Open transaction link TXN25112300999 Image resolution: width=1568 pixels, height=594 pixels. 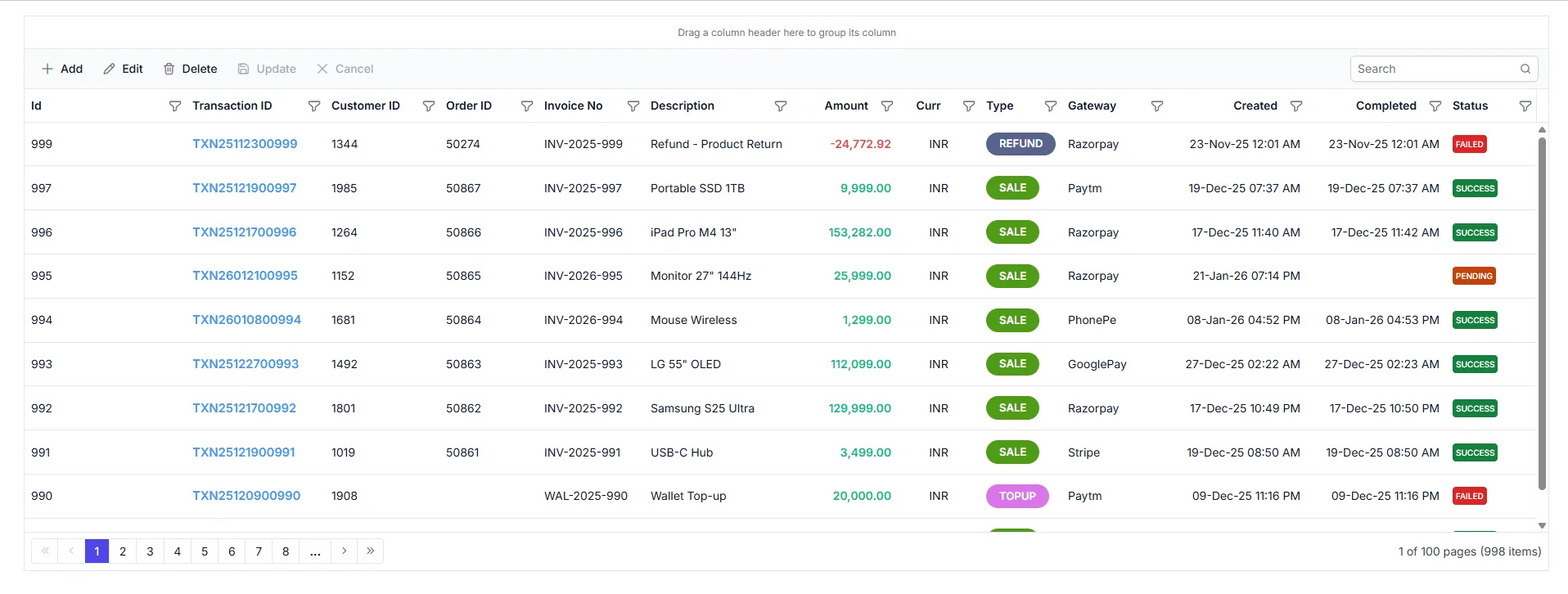pyautogui.click(x=245, y=144)
